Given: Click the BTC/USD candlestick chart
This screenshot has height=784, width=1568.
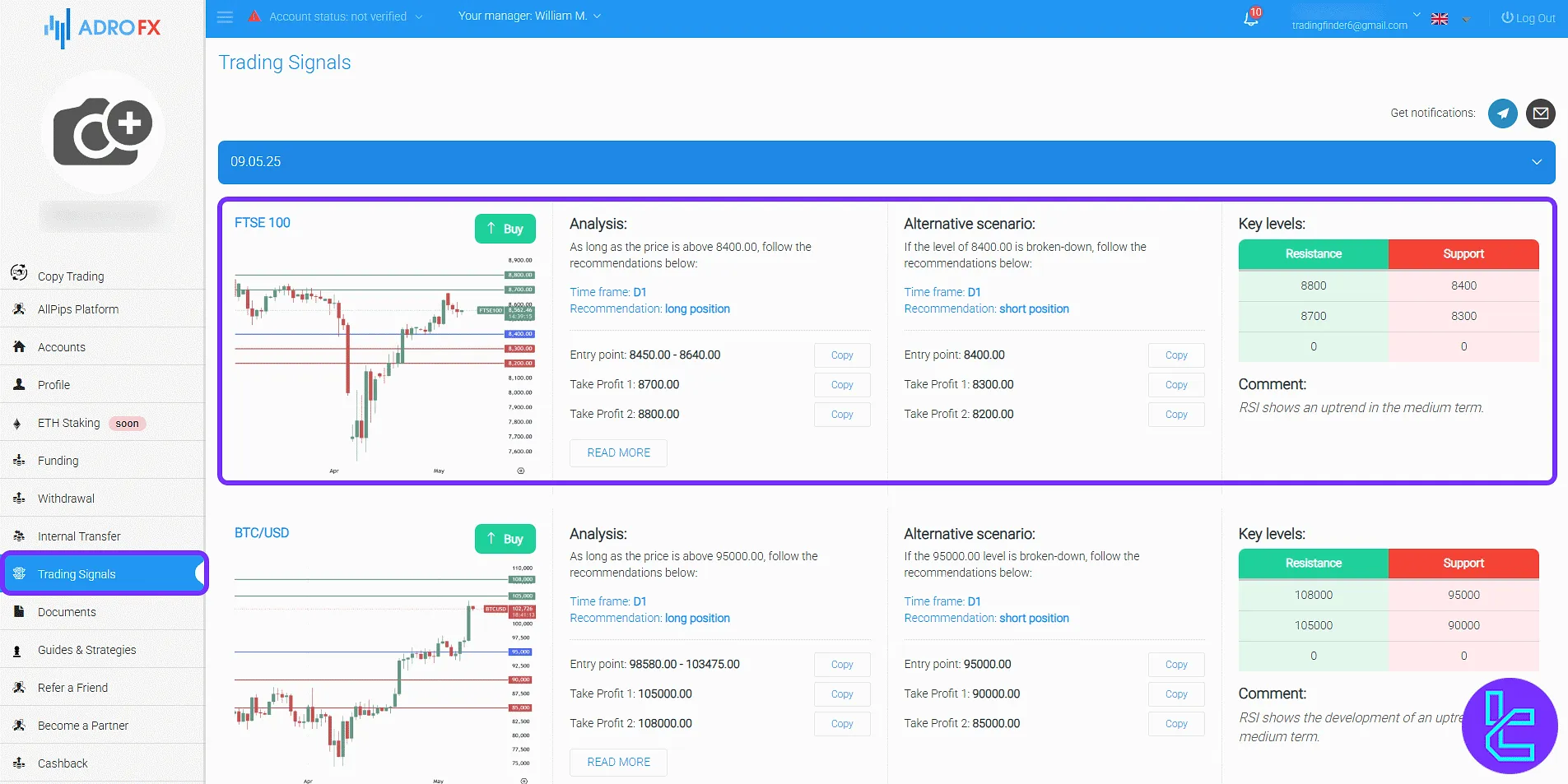Looking at the screenshot, I should click(x=384, y=673).
